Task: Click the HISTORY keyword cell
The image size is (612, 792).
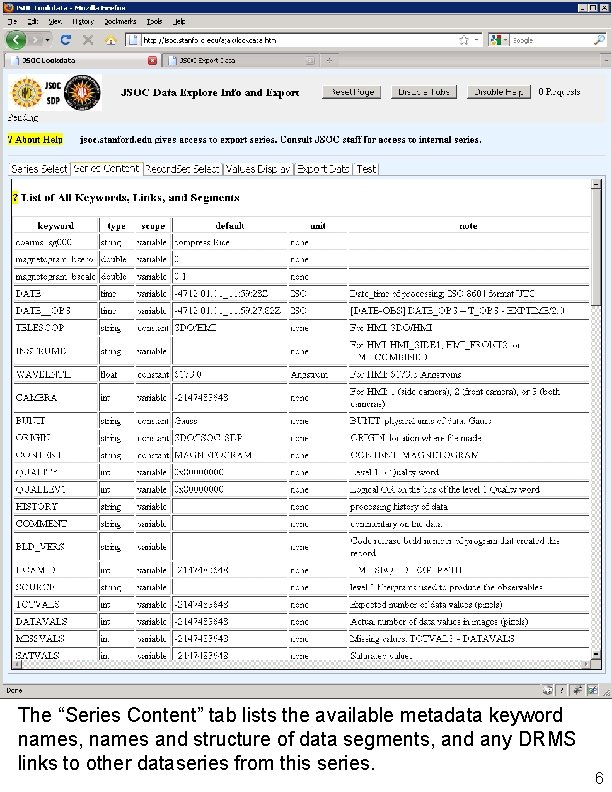Action: pyautogui.click(x=56, y=507)
